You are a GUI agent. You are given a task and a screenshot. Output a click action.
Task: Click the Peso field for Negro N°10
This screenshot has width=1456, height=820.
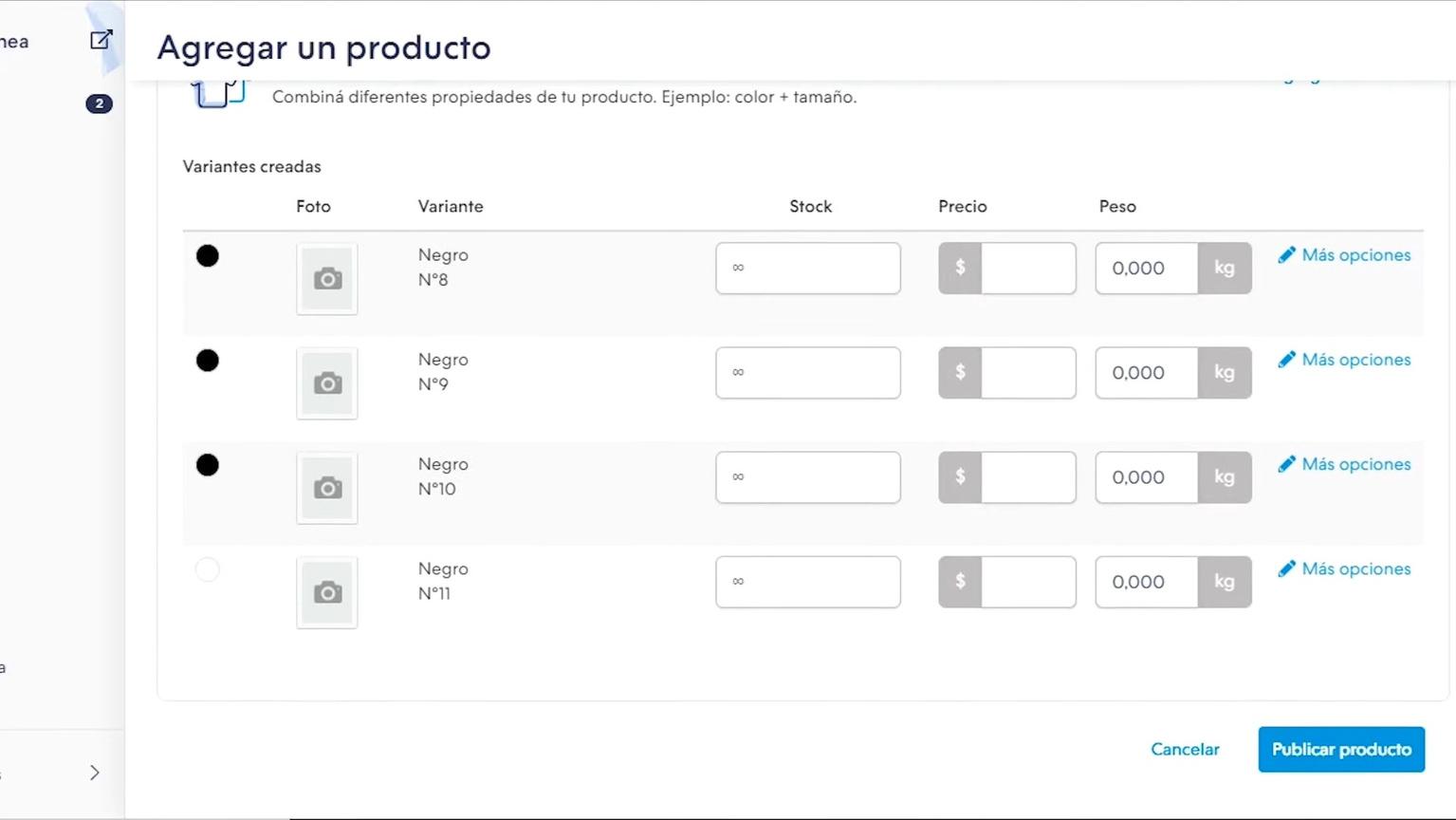click(1146, 477)
